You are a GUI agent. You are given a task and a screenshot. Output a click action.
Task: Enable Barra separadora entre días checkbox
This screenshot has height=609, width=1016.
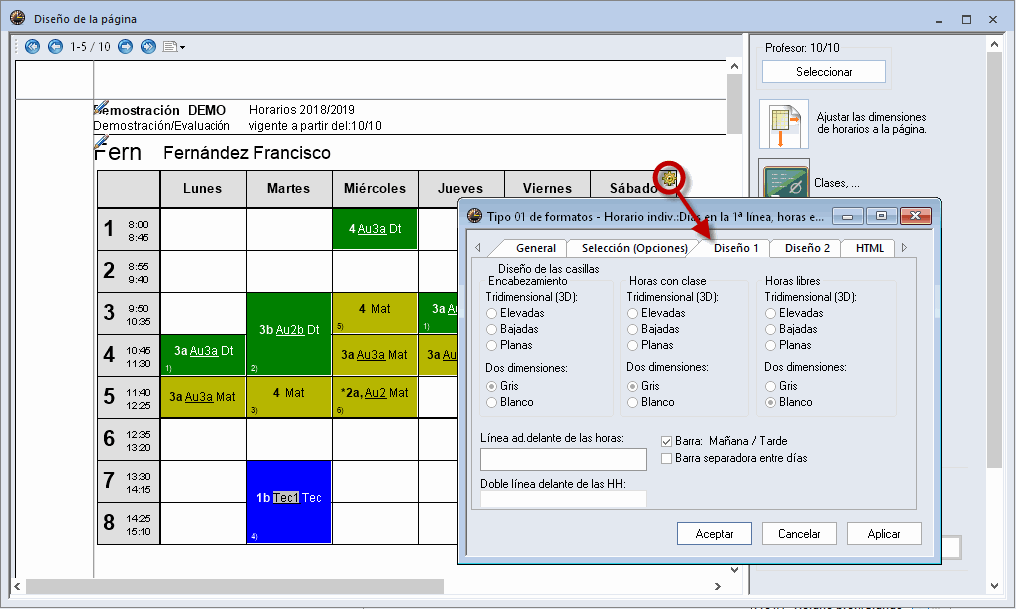[666, 459]
